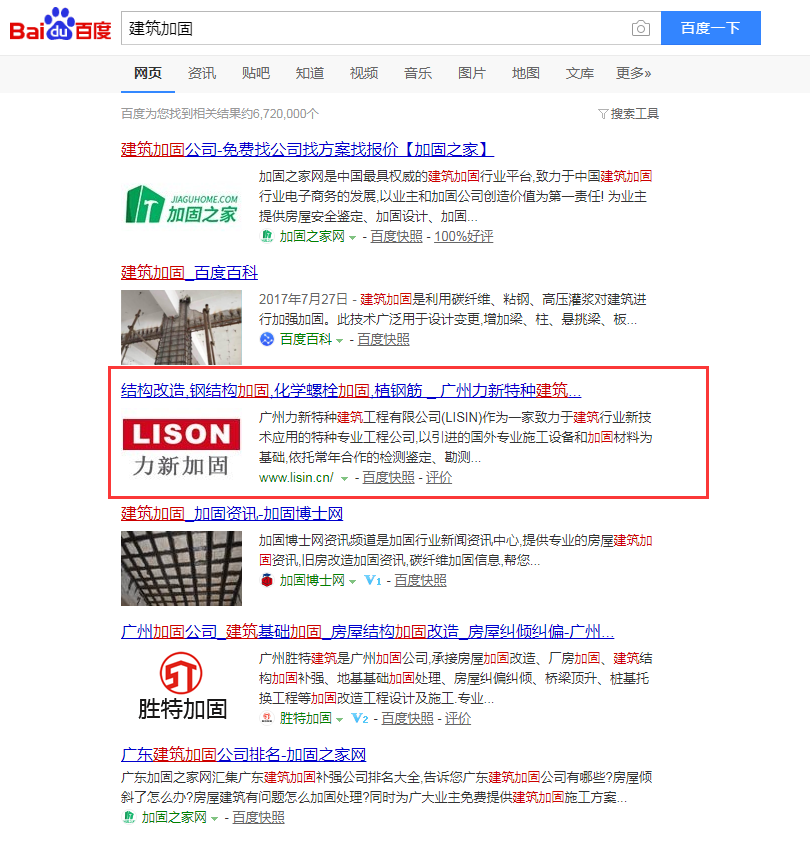810x843 pixels.
Task: Expand dropdown beside 加固之家网 in first result
Action: click(353, 237)
